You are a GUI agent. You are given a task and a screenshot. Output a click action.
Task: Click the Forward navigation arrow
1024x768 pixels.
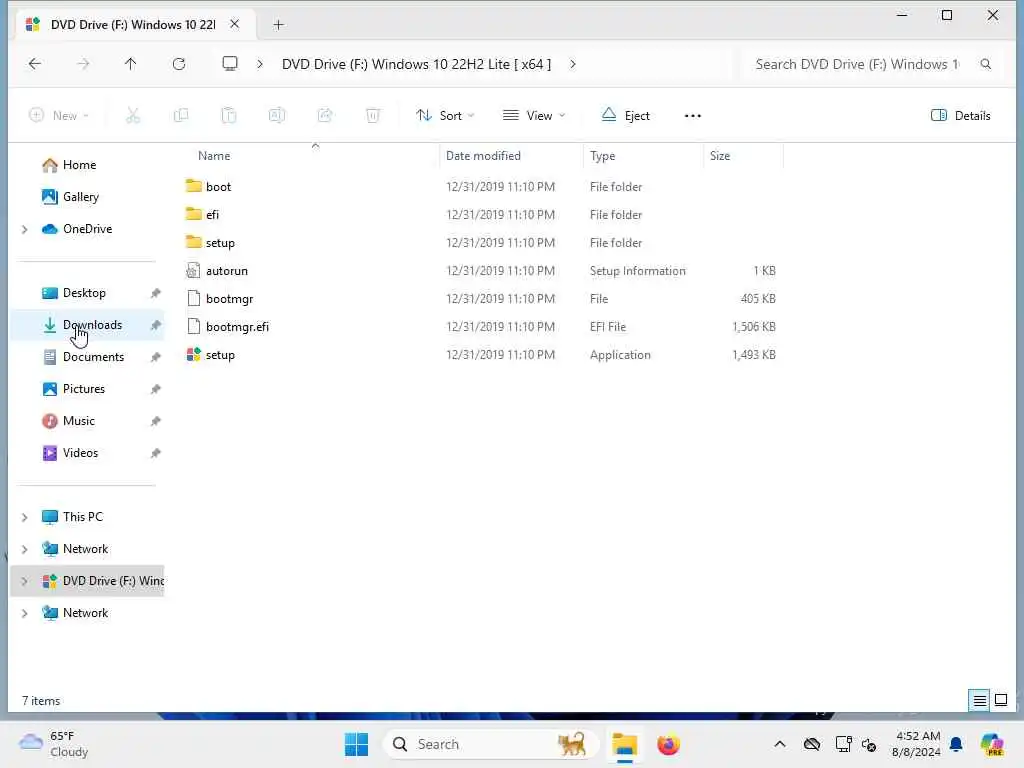83,64
